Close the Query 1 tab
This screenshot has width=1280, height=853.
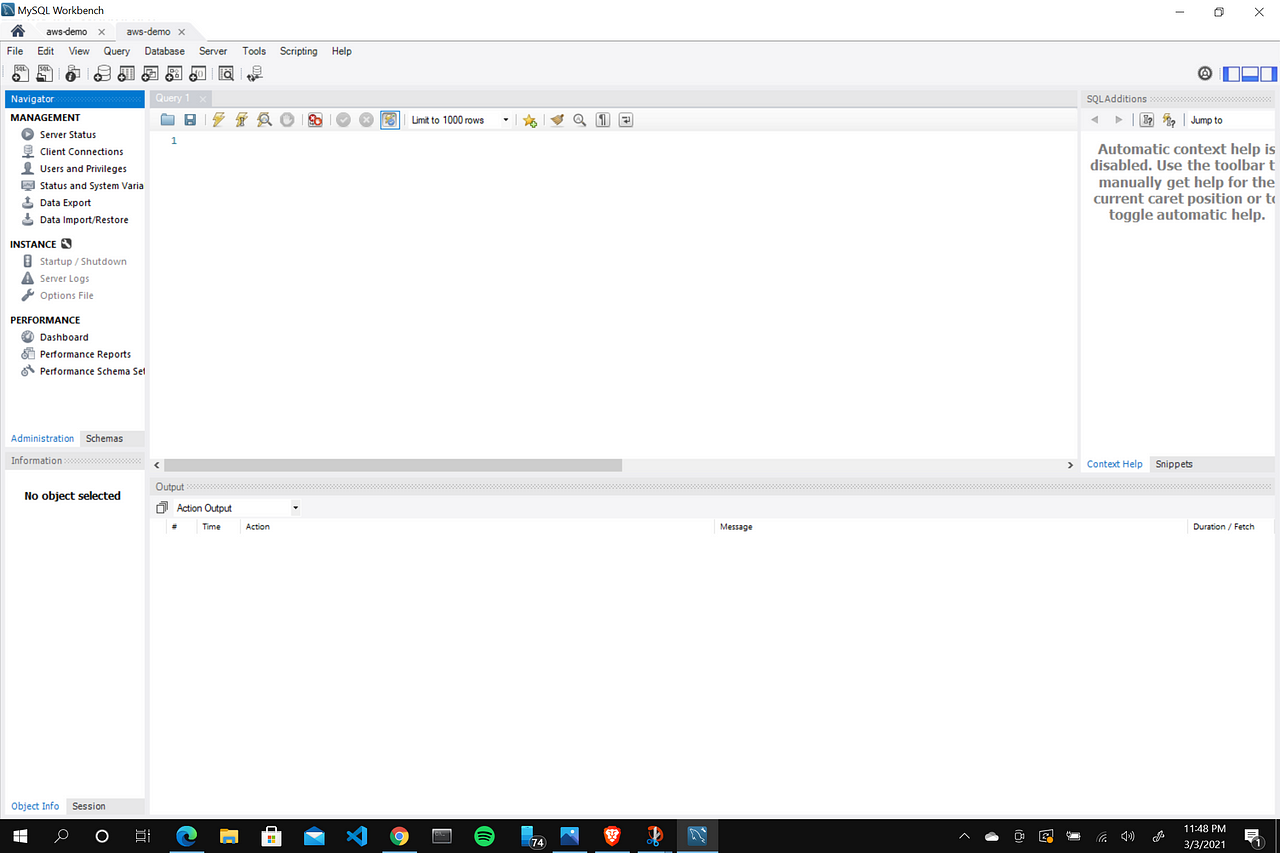(x=202, y=98)
